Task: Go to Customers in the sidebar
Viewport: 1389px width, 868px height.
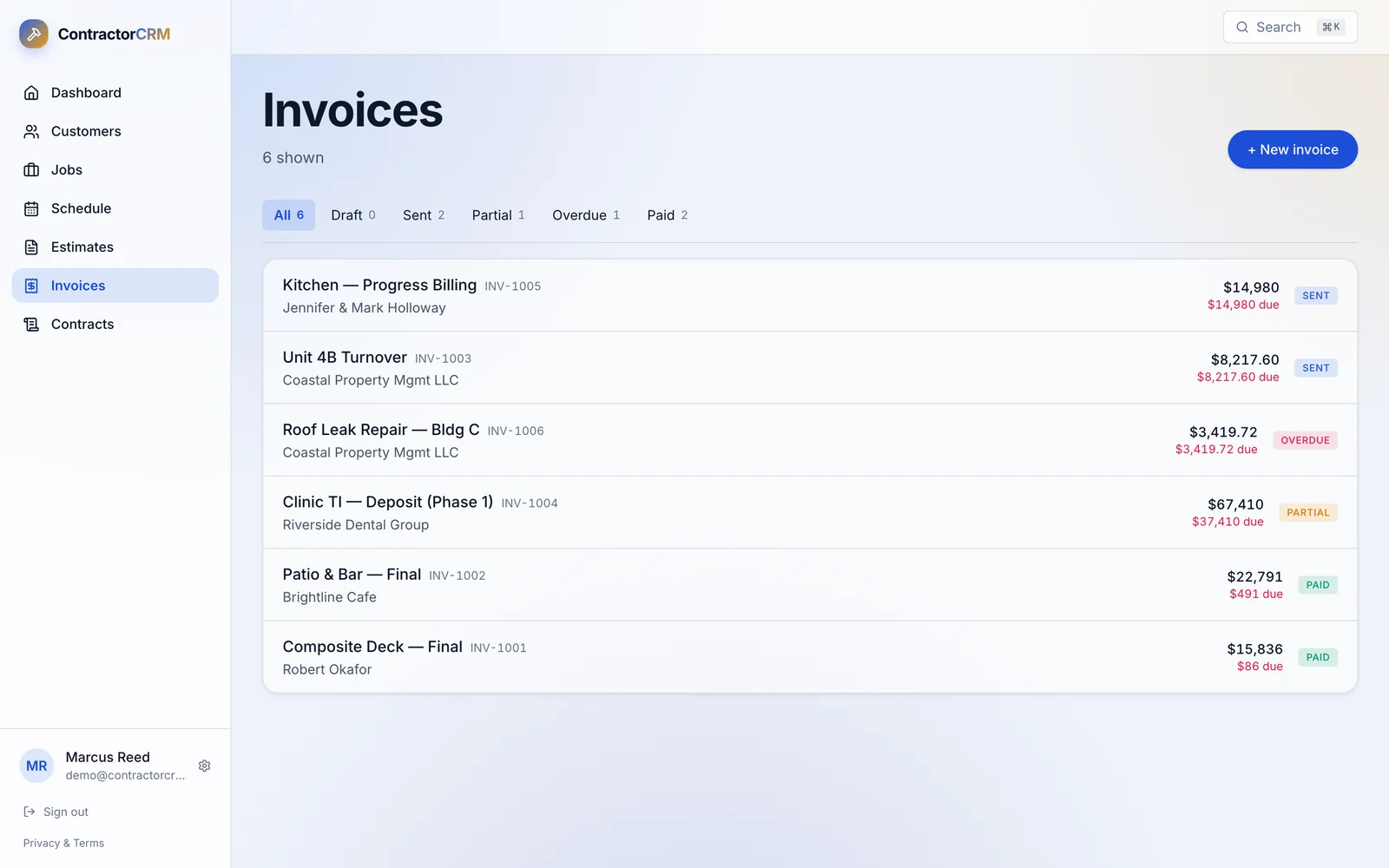Action: (x=115, y=131)
